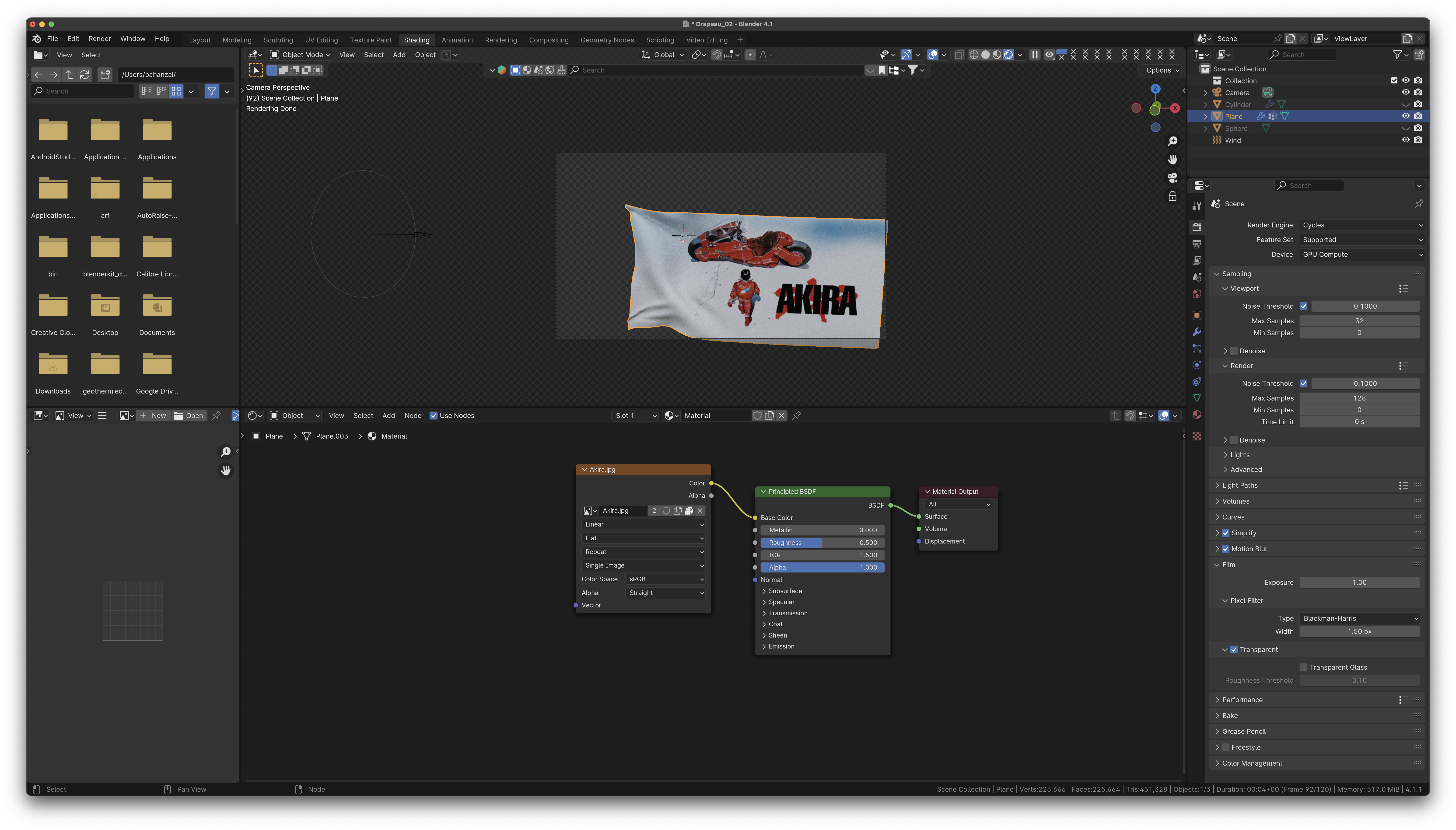The image size is (1456, 830).
Task: Toggle Noise Threshold checkbox under Viewport sampling
Action: [x=1303, y=306]
